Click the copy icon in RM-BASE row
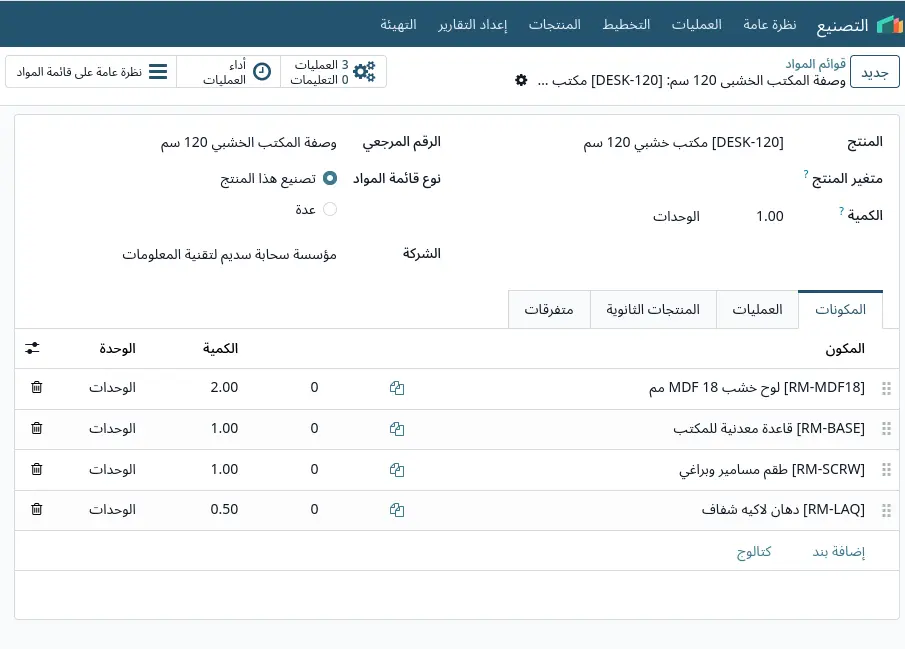Viewport: 905px width, 649px height. (397, 428)
